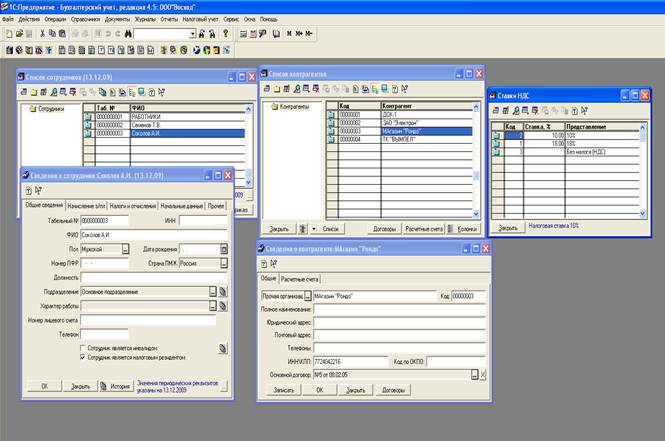Click the scissors Cut icon in toolbar
Image resolution: width=665 pixels, height=441 pixels.
41,33
